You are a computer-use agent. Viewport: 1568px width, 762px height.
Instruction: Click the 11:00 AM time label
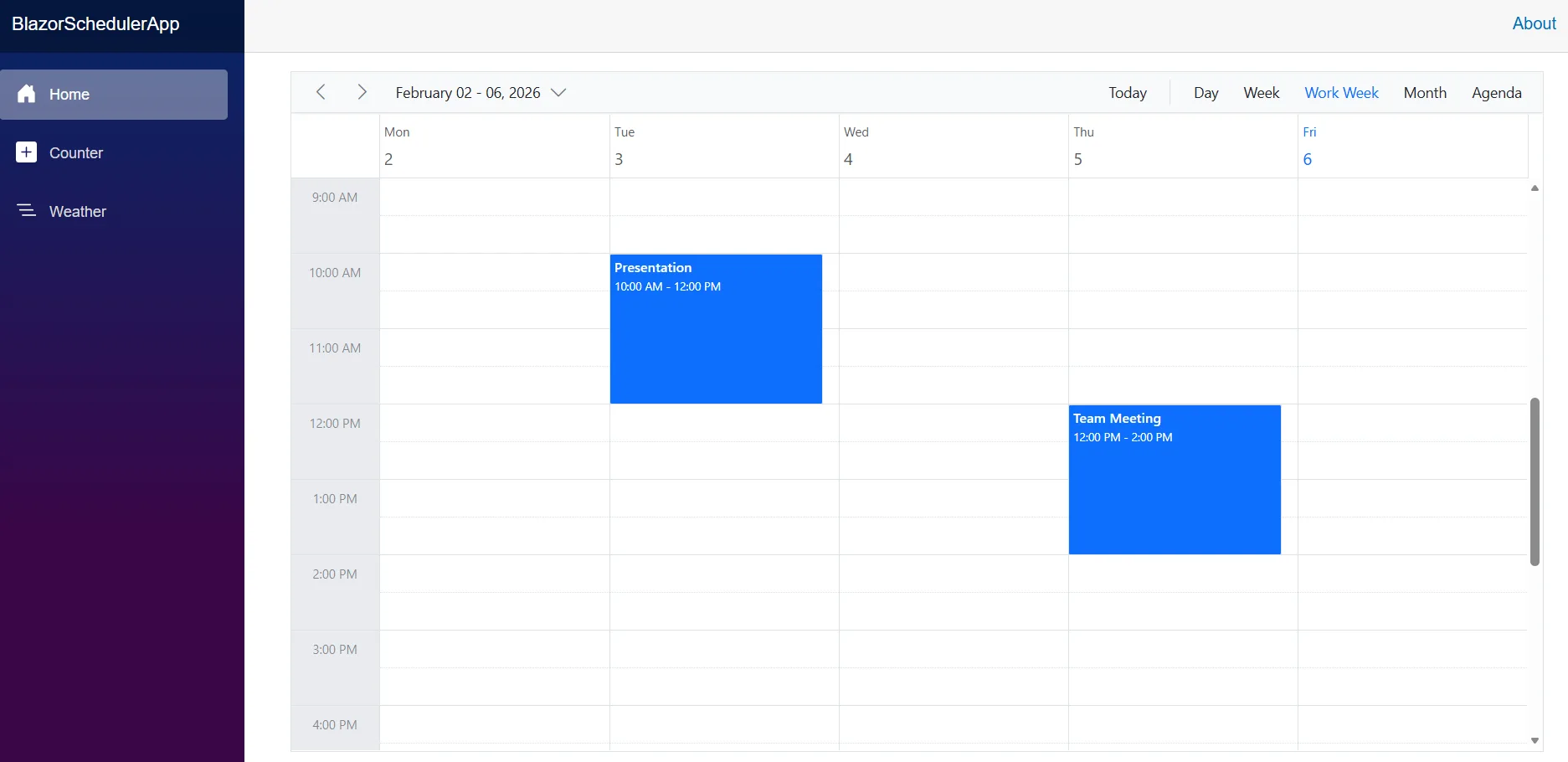point(335,348)
